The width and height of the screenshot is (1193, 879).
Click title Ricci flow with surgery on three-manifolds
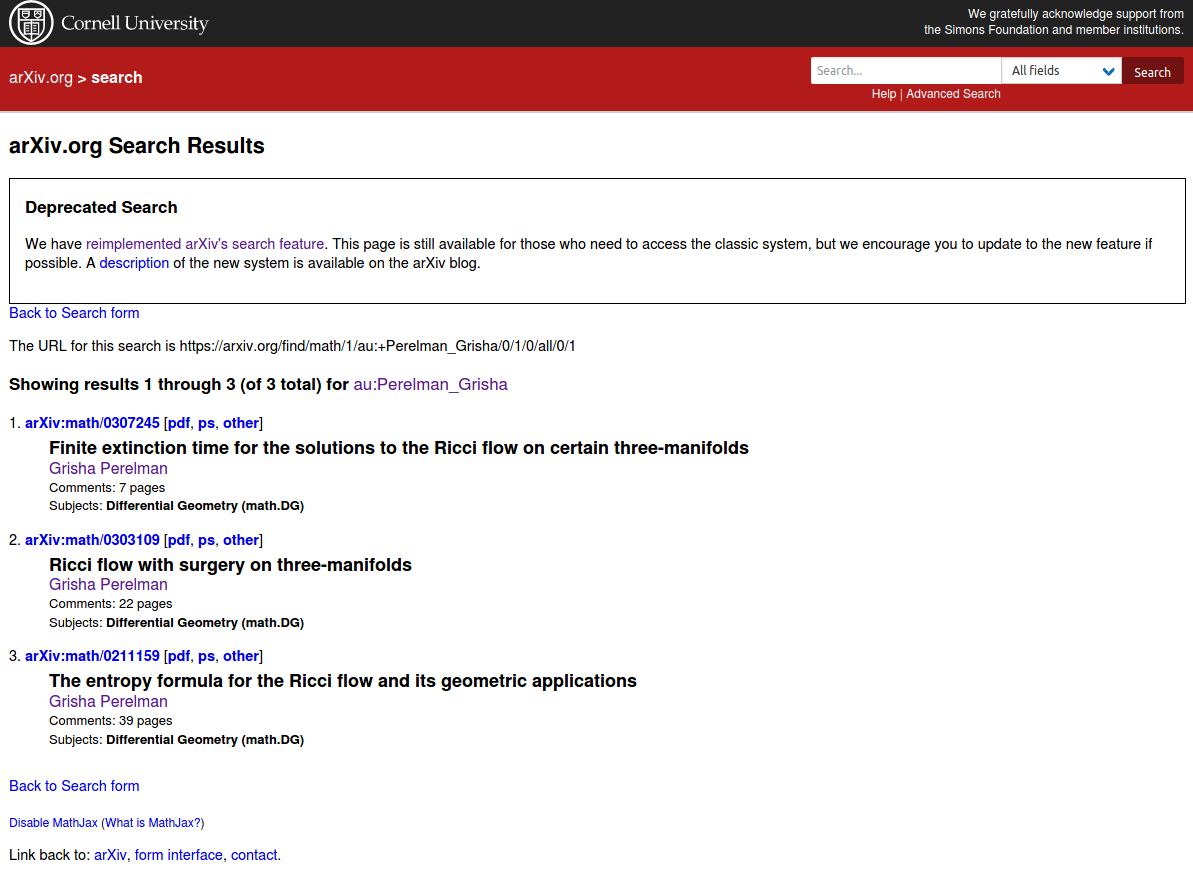[231, 565]
